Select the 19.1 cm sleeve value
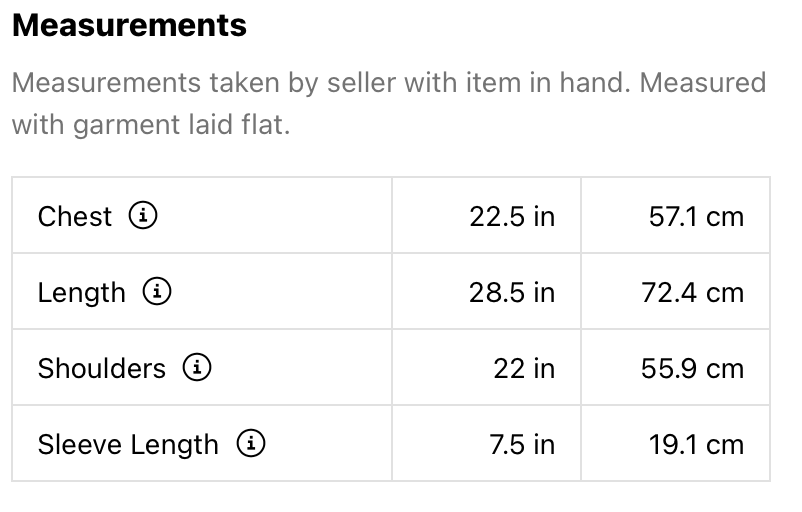 [696, 444]
